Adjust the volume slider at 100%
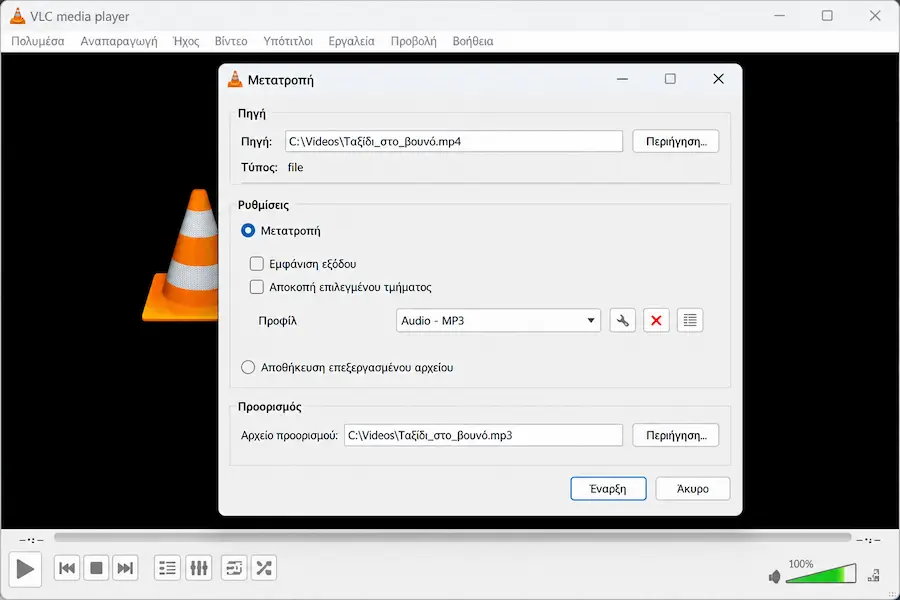Viewport: 900px width, 600px height. (x=821, y=574)
